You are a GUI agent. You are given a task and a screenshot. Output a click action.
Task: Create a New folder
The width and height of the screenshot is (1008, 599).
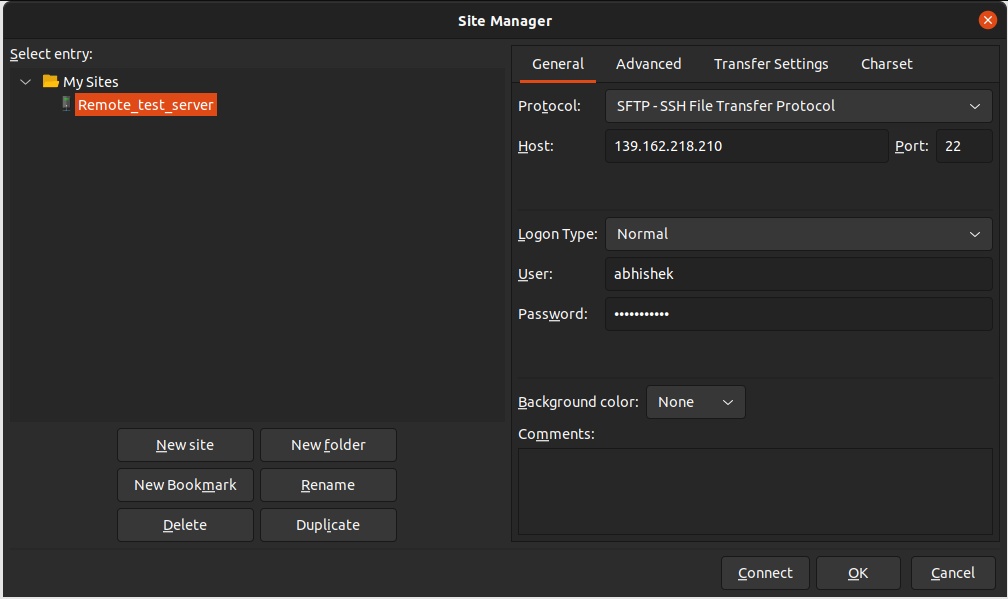click(328, 445)
